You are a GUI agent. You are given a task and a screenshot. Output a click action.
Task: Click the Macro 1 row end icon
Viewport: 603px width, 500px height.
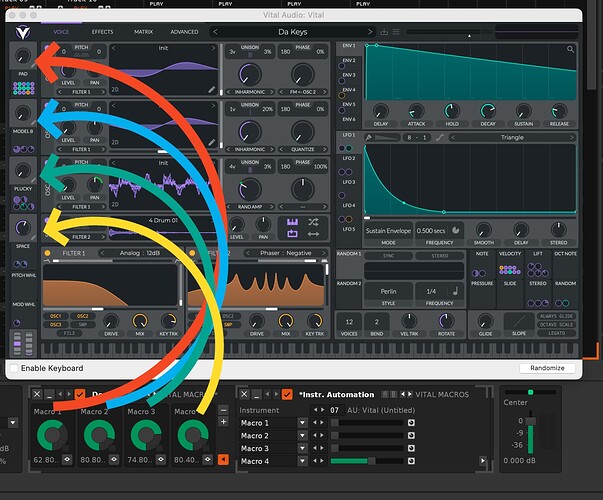(411, 423)
